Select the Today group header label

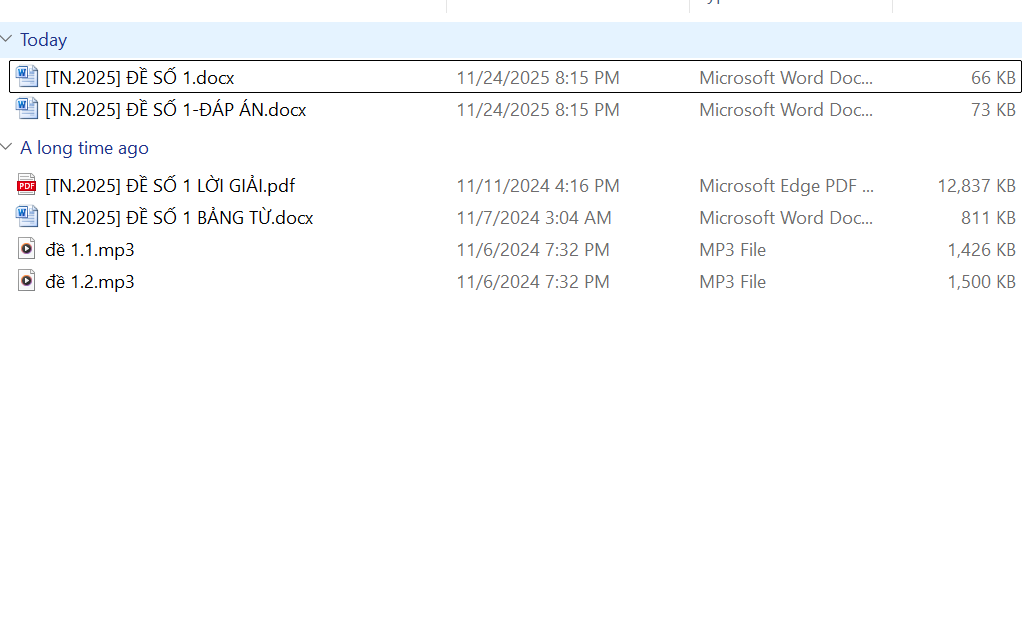click(44, 40)
